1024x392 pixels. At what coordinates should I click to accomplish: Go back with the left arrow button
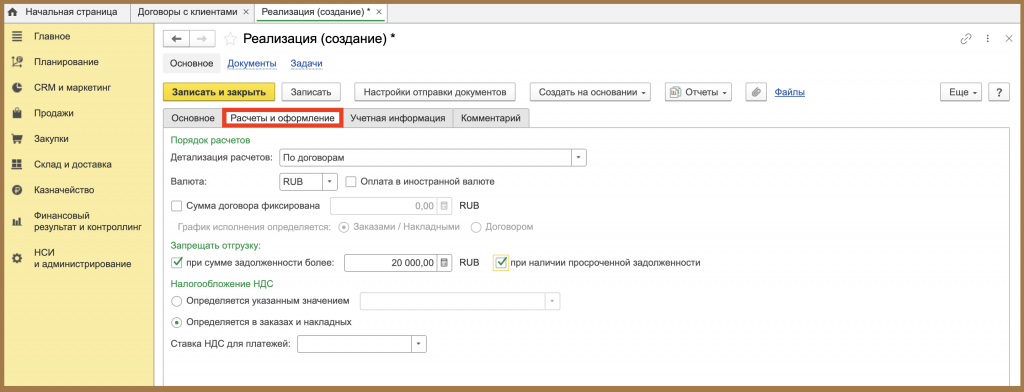point(176,39)
